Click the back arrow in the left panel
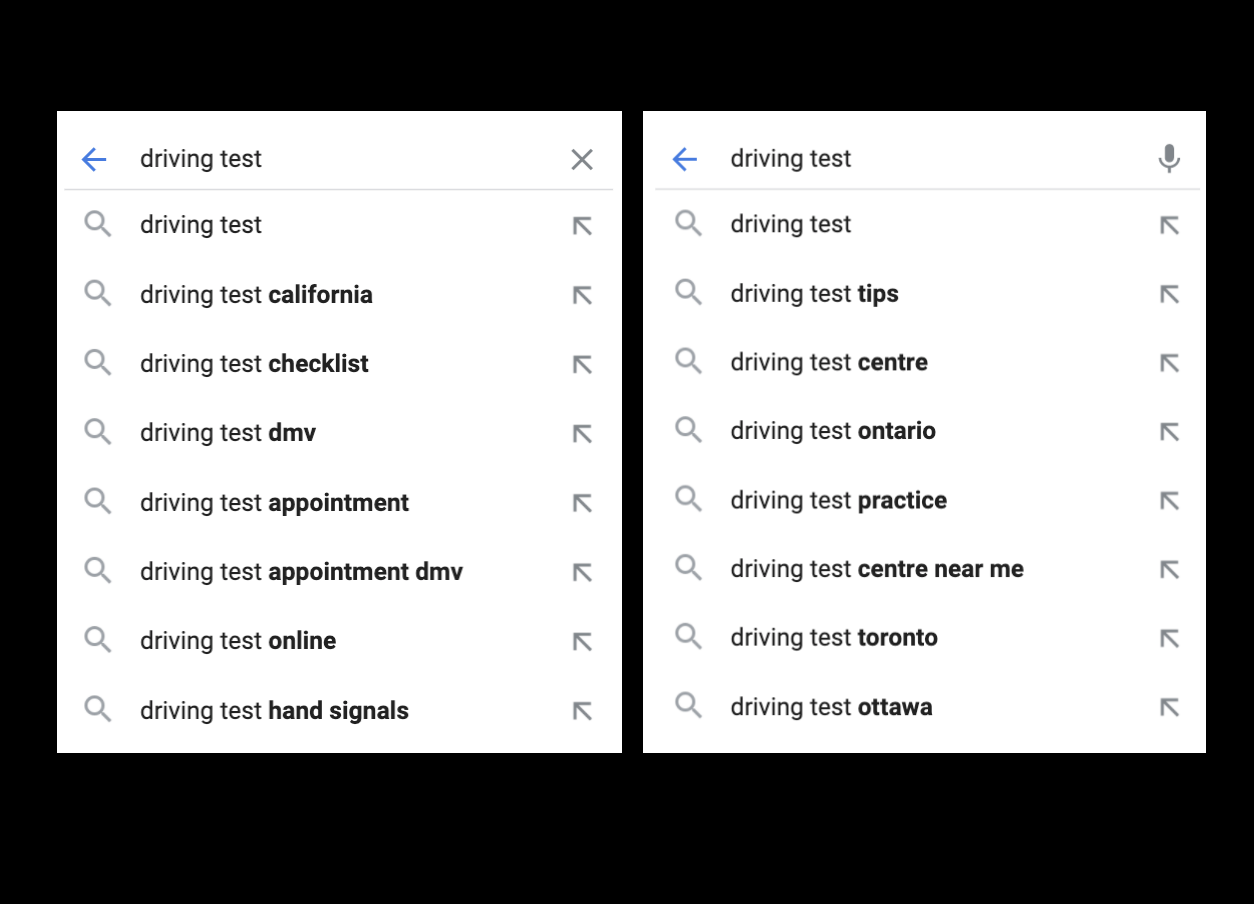This screenshot has width=1254, height=904. (x=95, y=159)
